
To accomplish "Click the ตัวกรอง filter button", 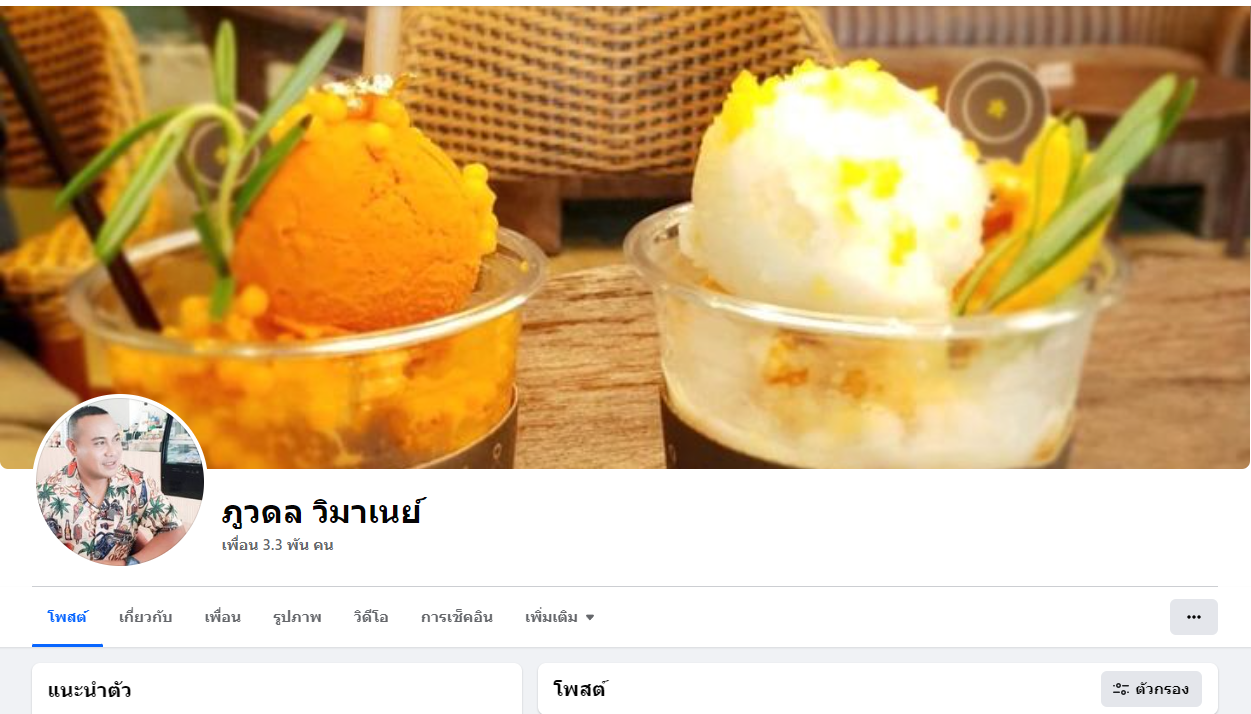I will [1151, 689].
